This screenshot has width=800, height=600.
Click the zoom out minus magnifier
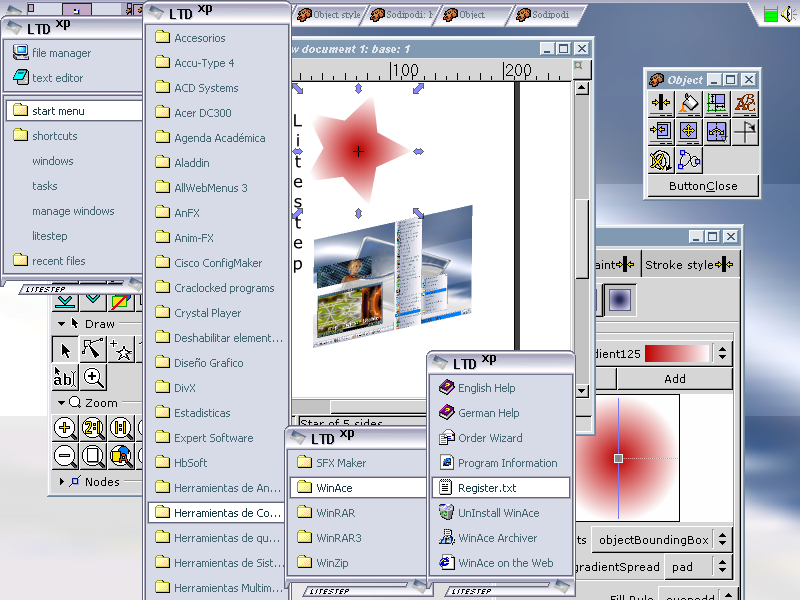(65, 456)
